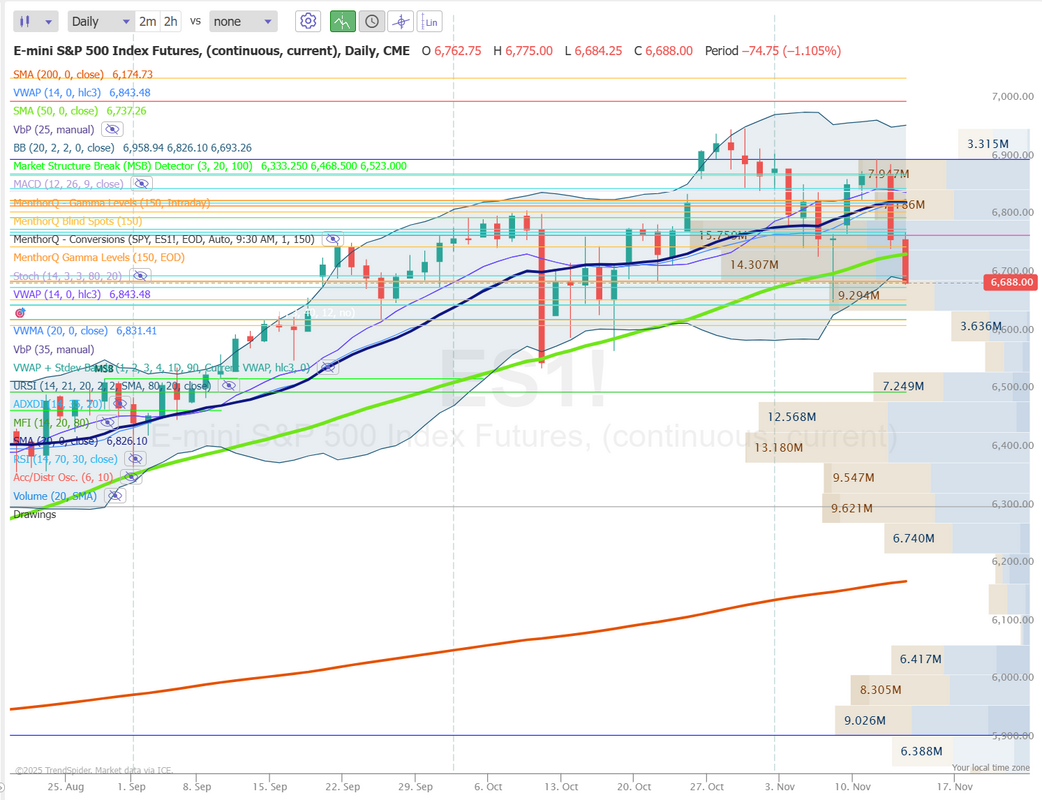Show the RSI indicator with eye icon

(x=135, y=459)
